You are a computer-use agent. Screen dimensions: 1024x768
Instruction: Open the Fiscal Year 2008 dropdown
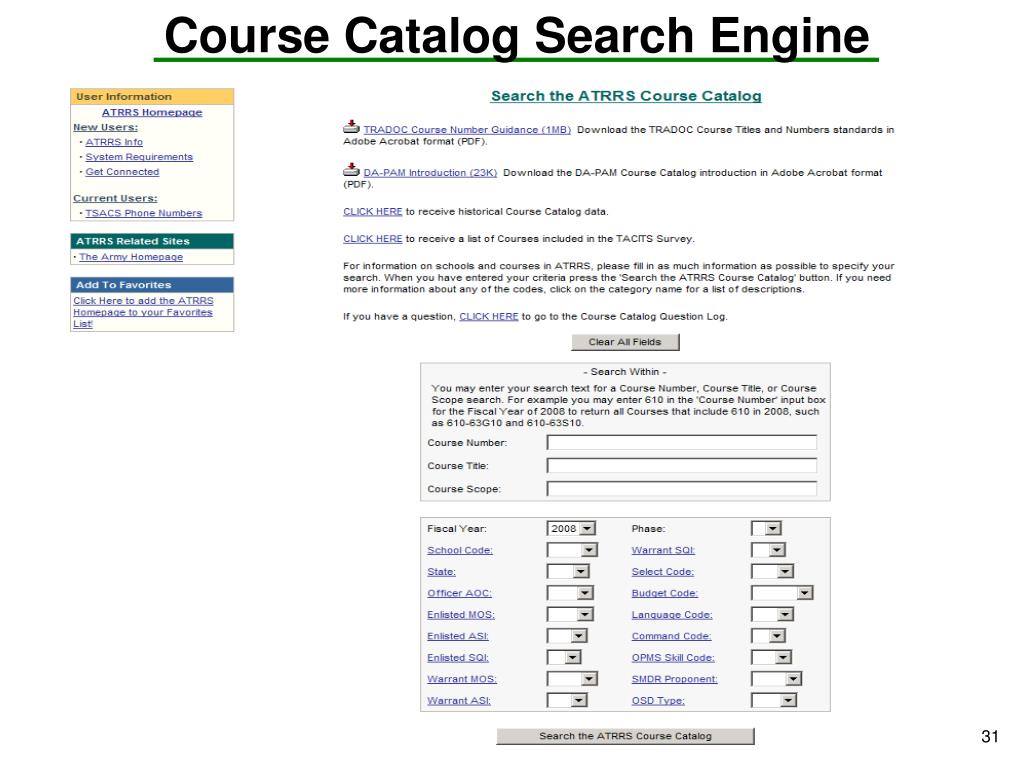point(571,529)
